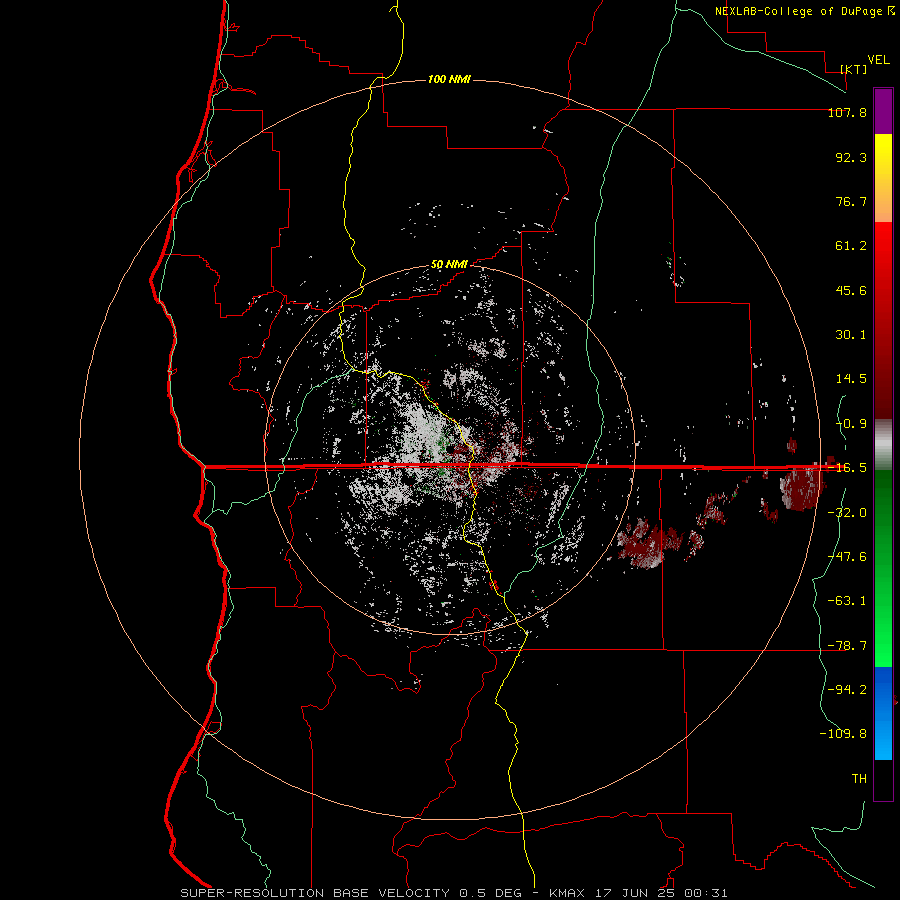This screenshot has height=900, width=900.
Task: Click the -78.7 velocity scale value
Action: (x=847, y=646)
